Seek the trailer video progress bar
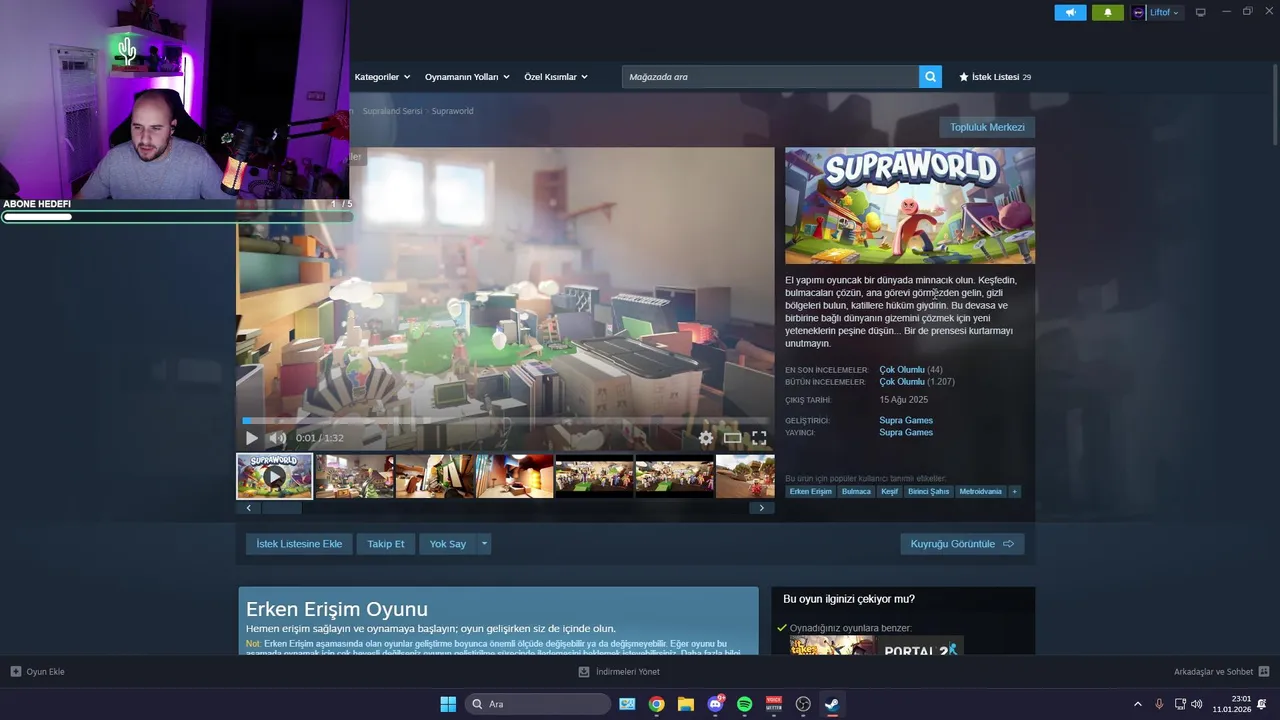 click(505, 421)
